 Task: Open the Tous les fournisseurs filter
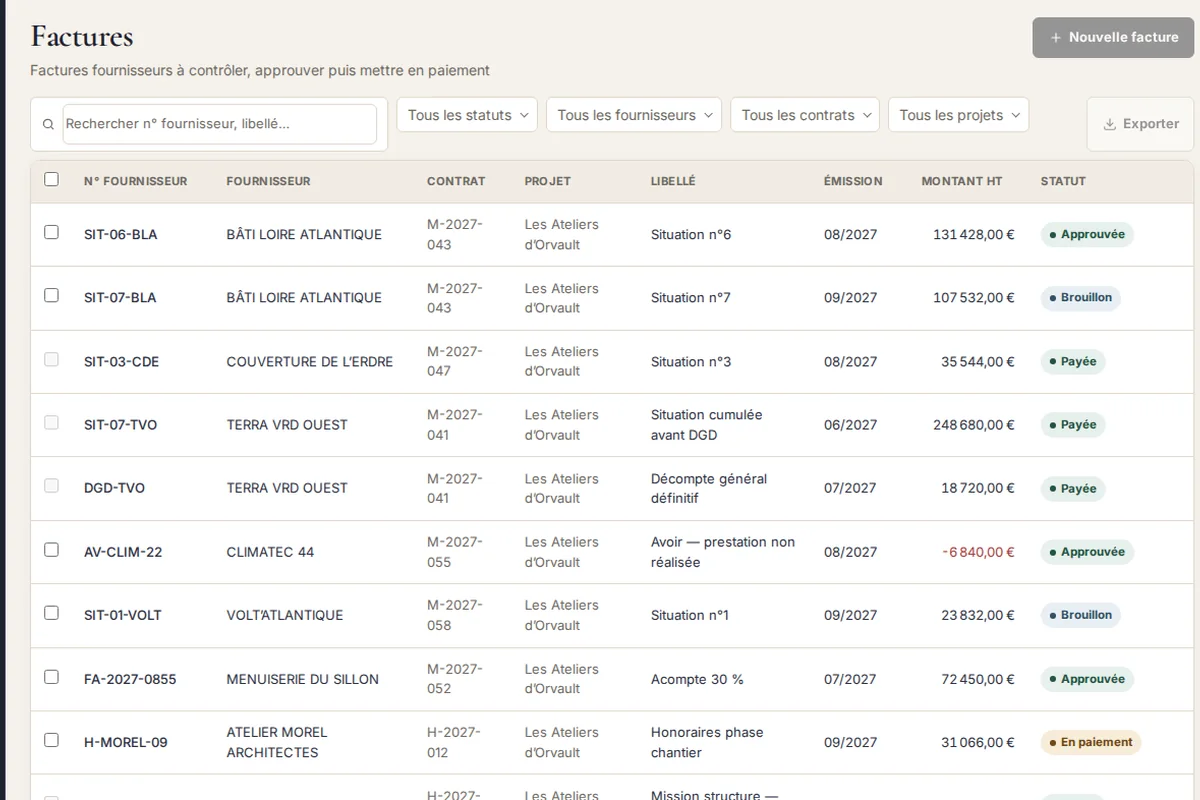[634, 115]
